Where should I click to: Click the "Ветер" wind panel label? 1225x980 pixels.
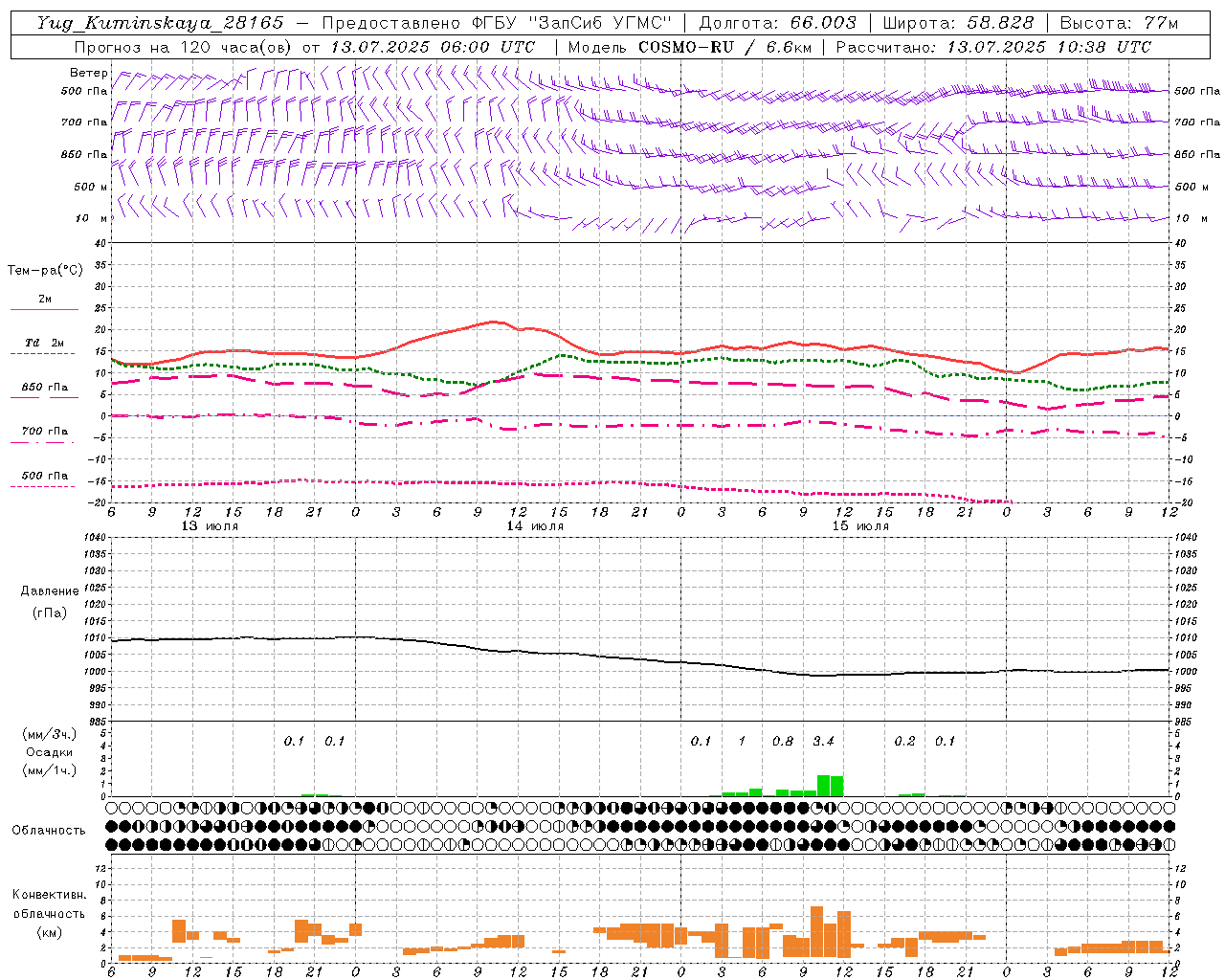point(89,73)
